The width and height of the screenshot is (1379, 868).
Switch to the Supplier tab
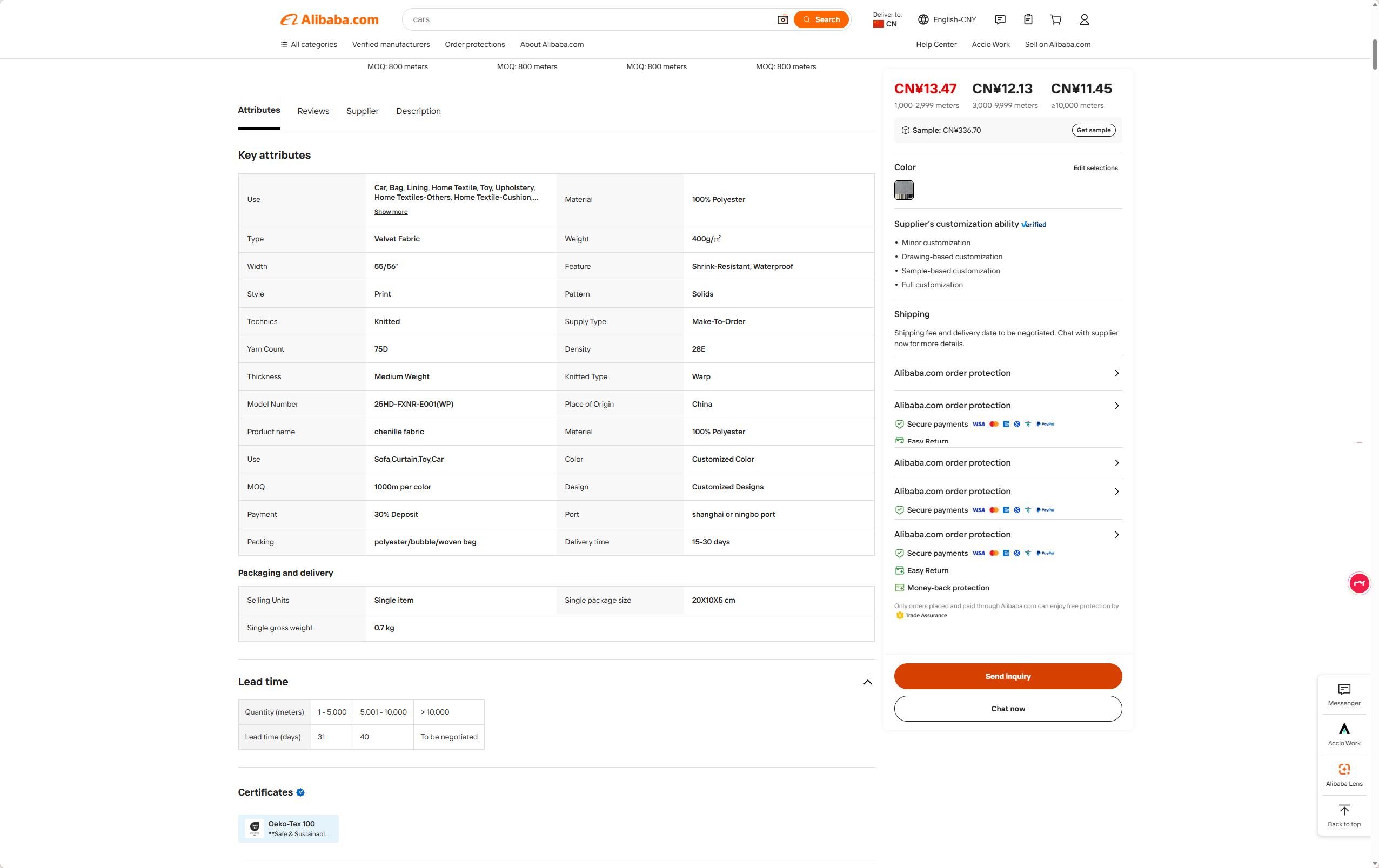tap(363, 111)
